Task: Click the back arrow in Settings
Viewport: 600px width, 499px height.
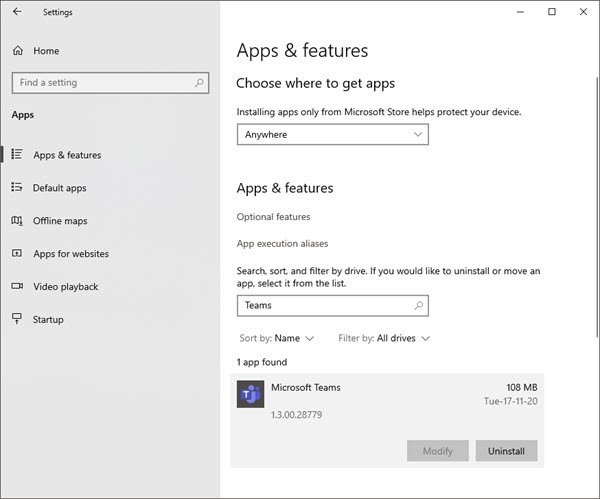Action: pos(17,12)
